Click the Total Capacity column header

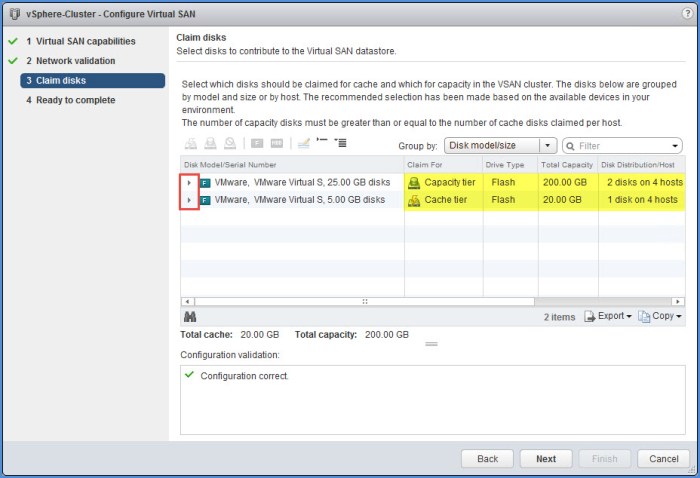[568, 165]
